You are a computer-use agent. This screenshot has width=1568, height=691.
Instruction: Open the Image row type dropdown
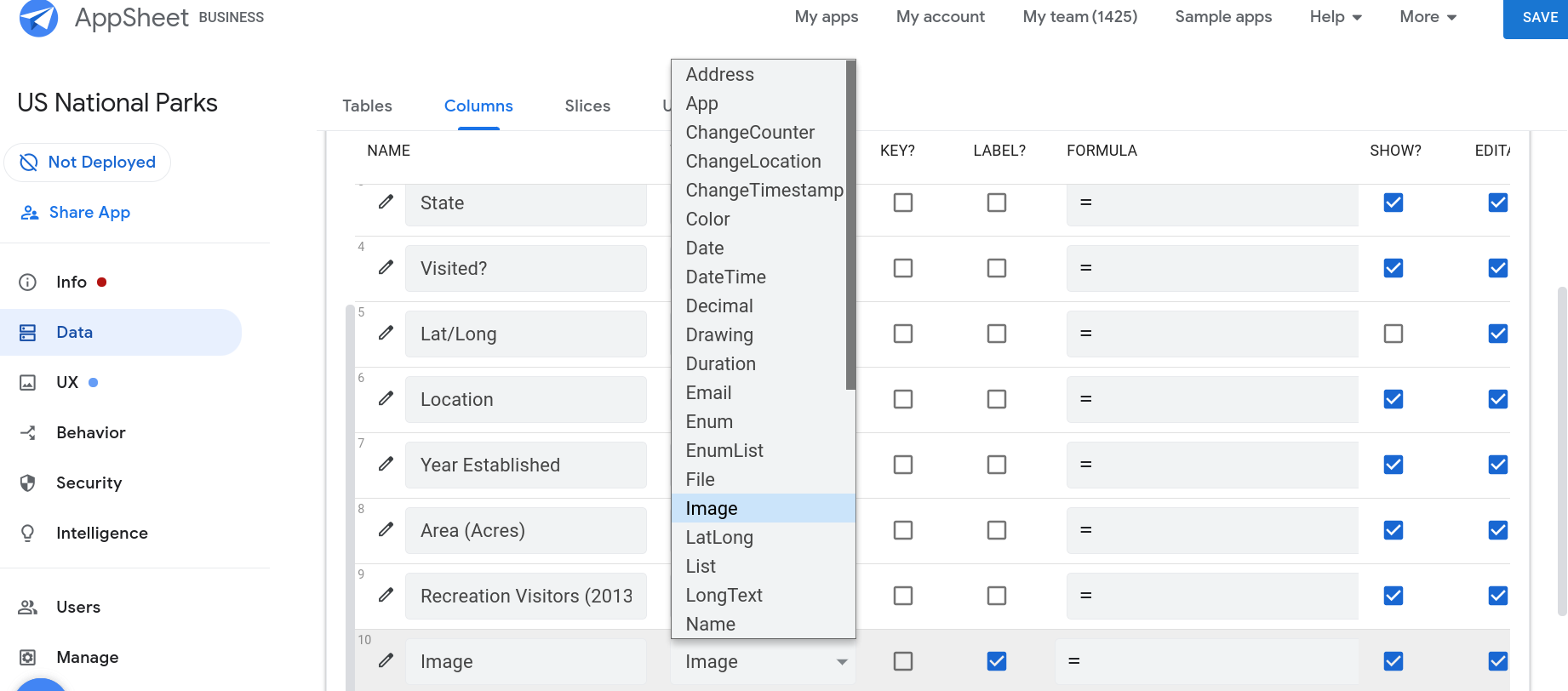(764, 662)
